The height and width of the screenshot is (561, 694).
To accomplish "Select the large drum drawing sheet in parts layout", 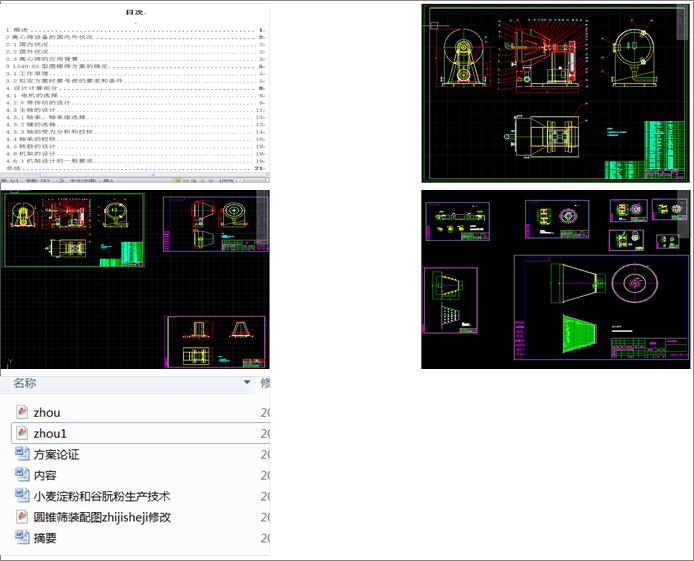I will (601, 307).
